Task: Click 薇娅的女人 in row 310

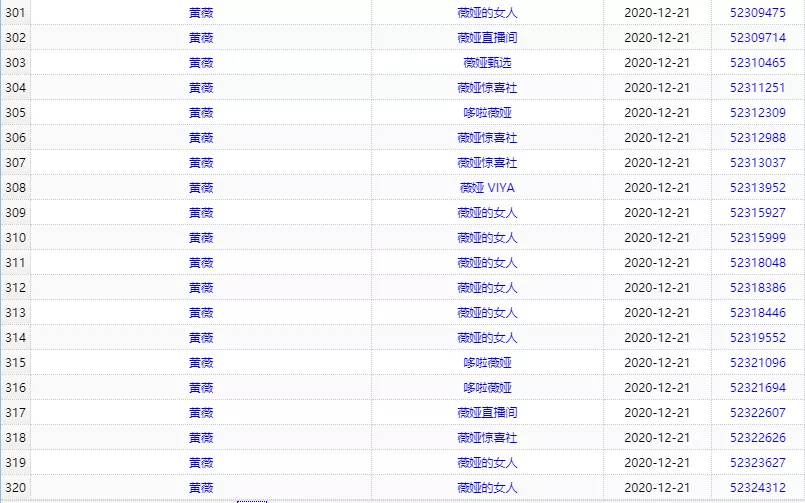Action: [x=487, y=238]
